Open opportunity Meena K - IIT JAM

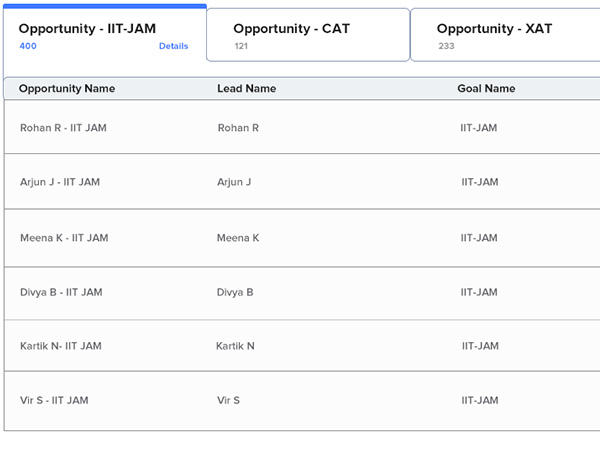[x=64, y=238]
